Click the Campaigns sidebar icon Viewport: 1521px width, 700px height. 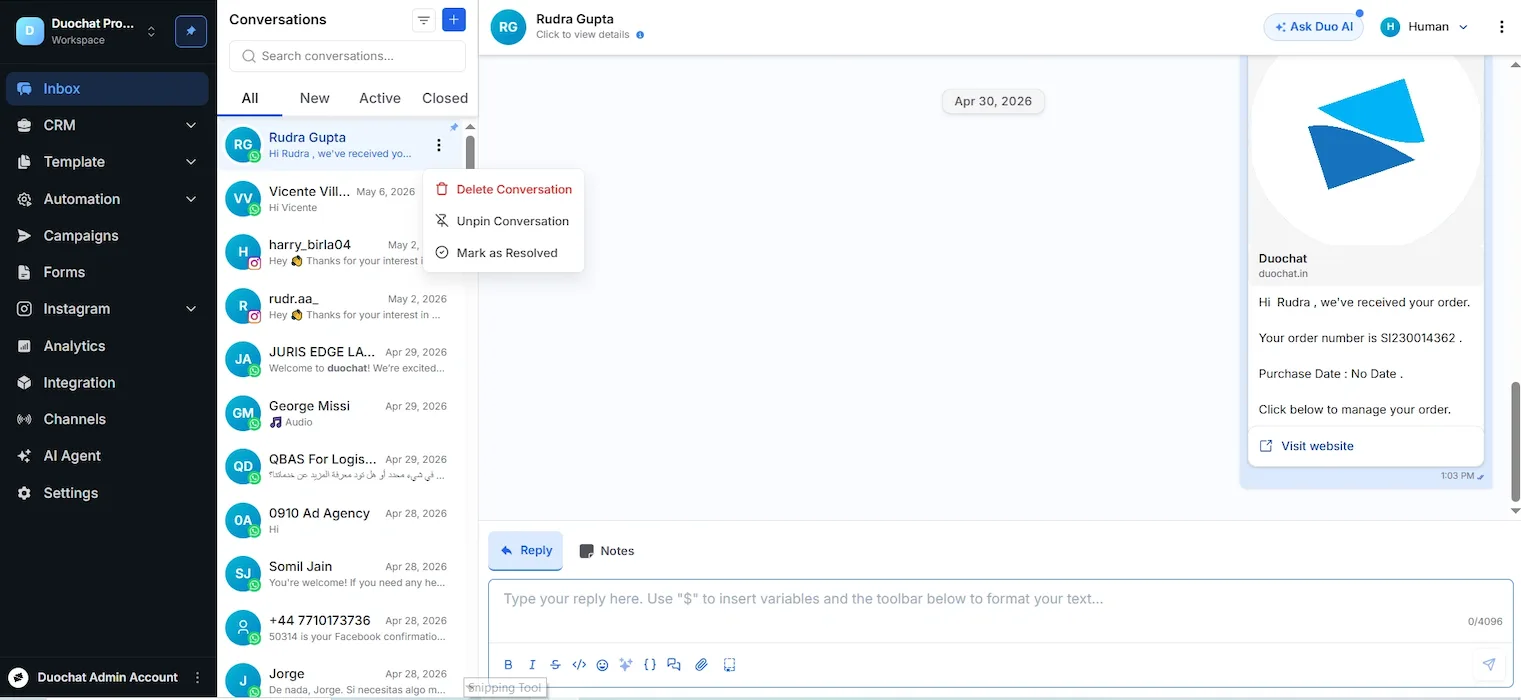(x=24, y=236)
